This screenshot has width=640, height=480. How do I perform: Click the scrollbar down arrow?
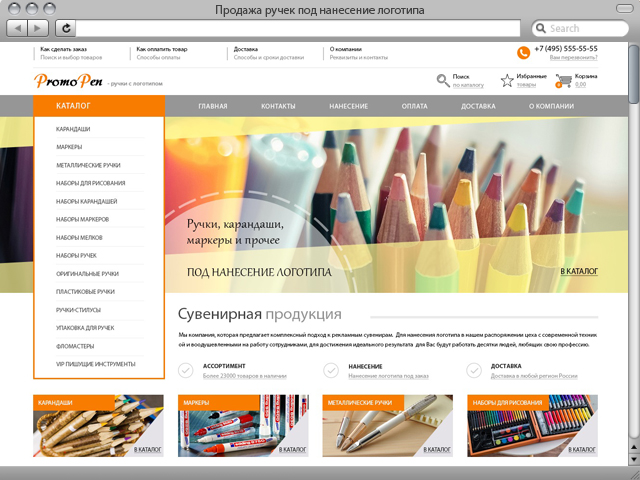pos(634,458)
